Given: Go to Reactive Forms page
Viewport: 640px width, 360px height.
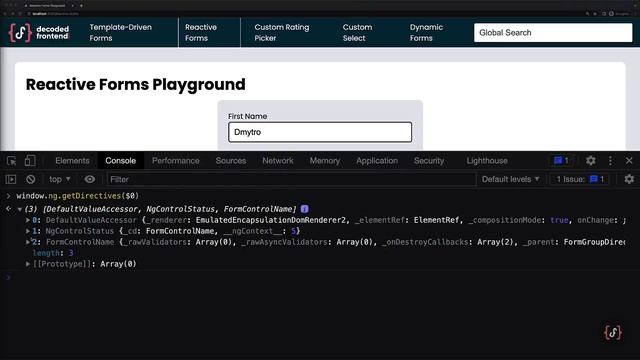Looking at the screenshot, I should click(x=201, y=33).
